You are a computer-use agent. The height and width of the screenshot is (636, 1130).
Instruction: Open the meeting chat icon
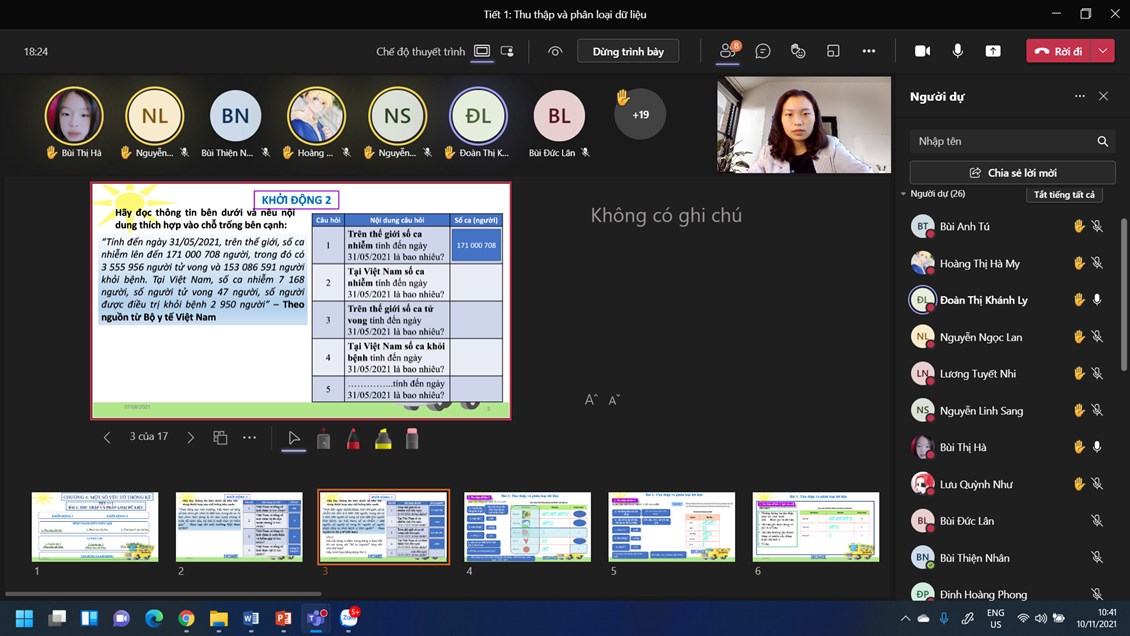tap(763, 51)
